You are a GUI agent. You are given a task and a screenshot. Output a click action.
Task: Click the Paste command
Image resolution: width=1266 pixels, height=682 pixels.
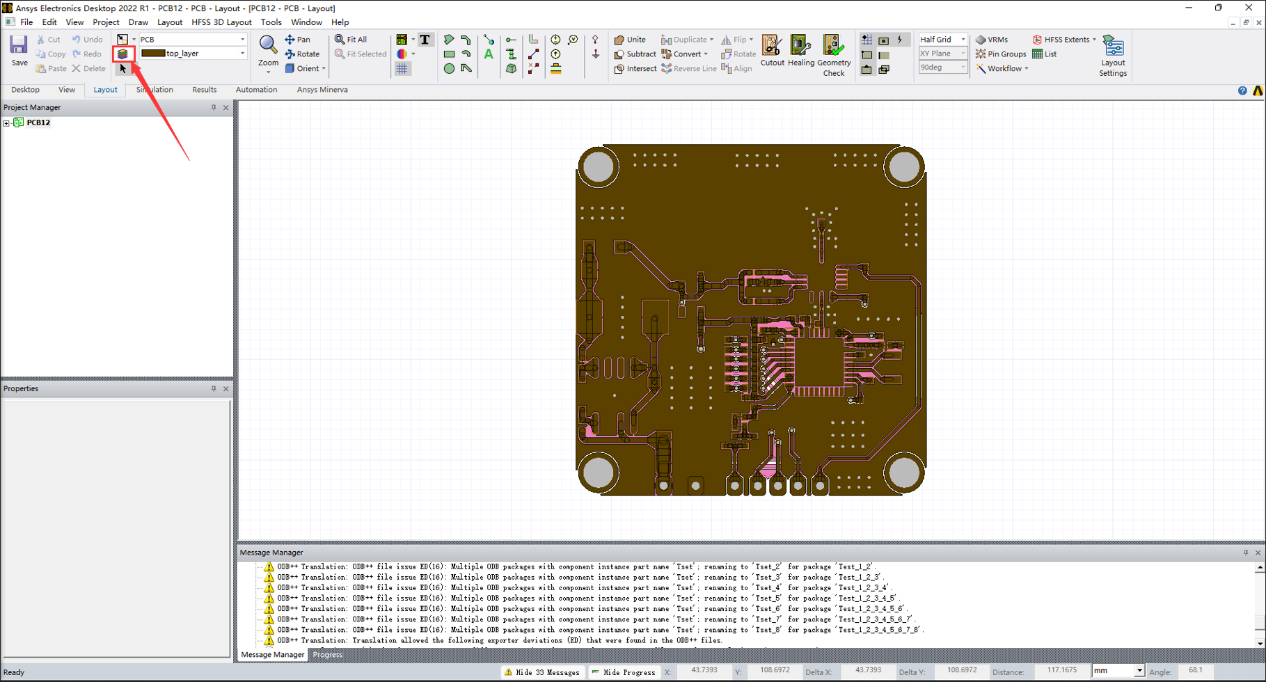pyautogui.click(x=50, y=69)
